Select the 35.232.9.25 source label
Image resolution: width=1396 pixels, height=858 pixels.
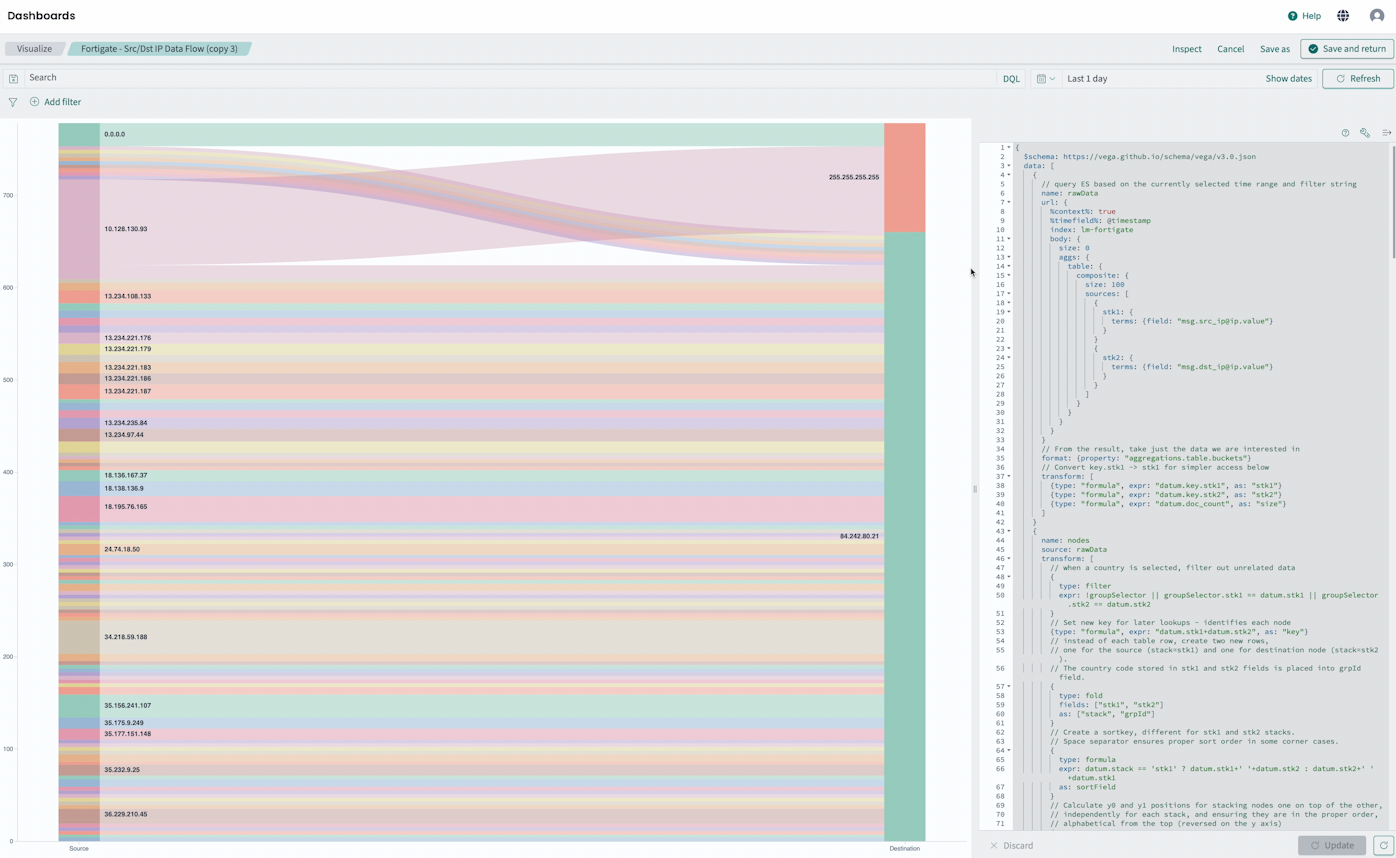(x=122, y=770)
